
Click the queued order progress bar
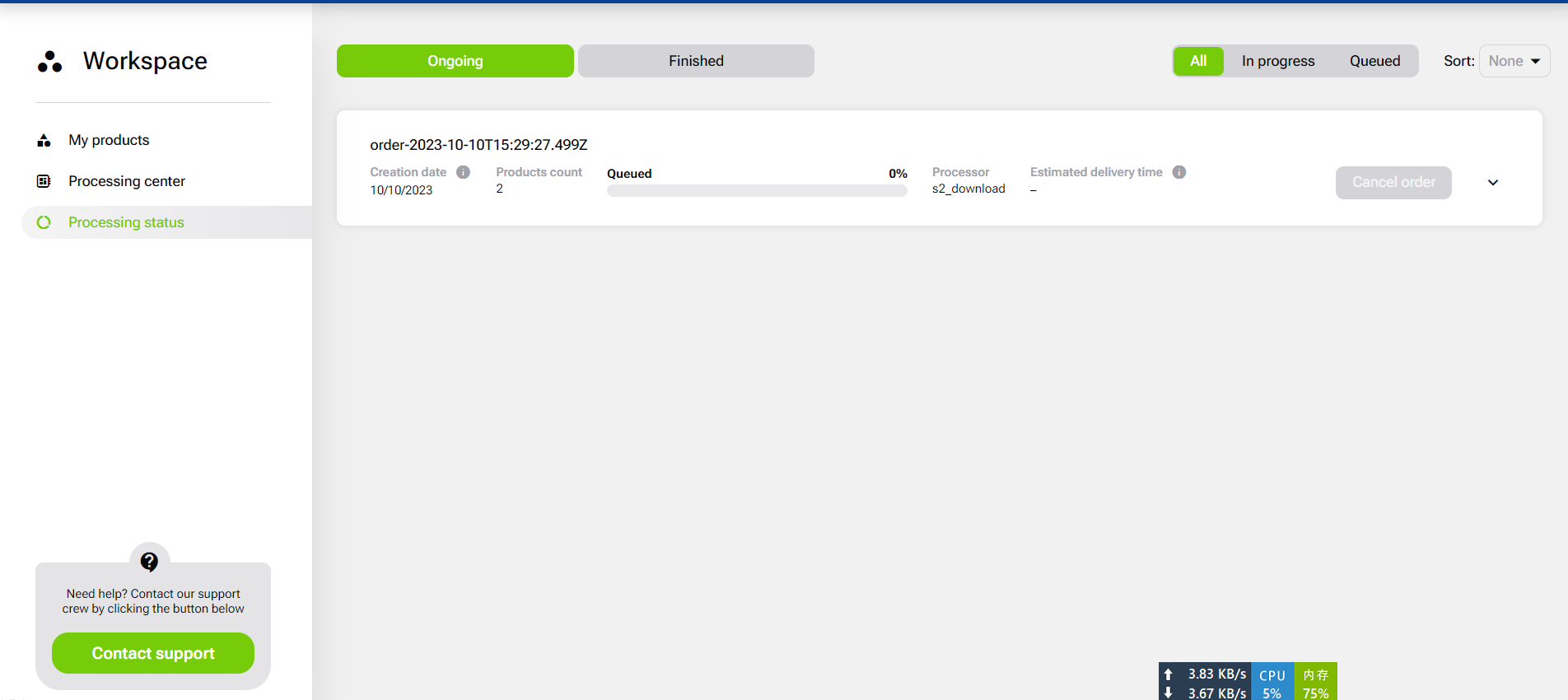(757, 191)
